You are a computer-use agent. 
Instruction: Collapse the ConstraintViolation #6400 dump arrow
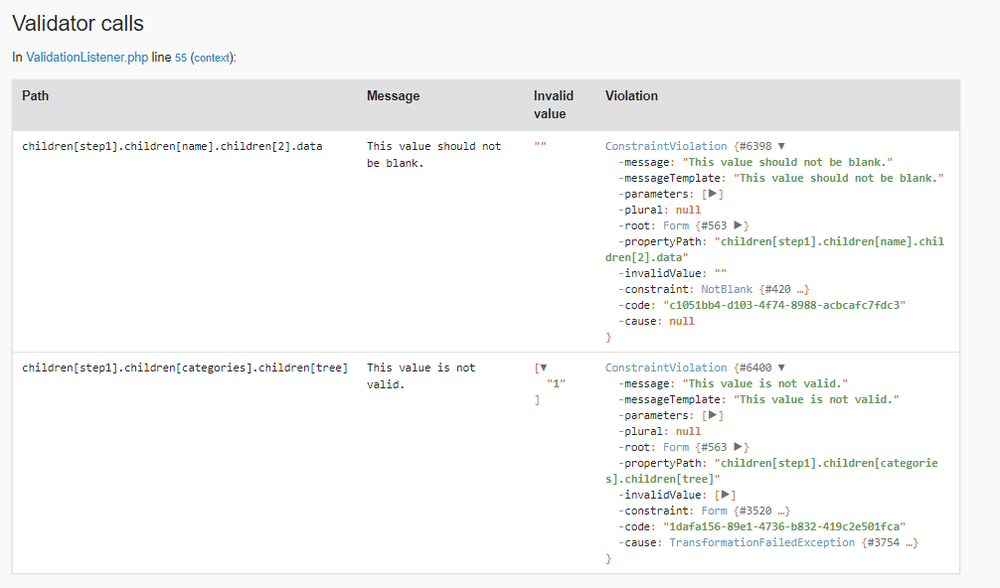coord(781,368)
